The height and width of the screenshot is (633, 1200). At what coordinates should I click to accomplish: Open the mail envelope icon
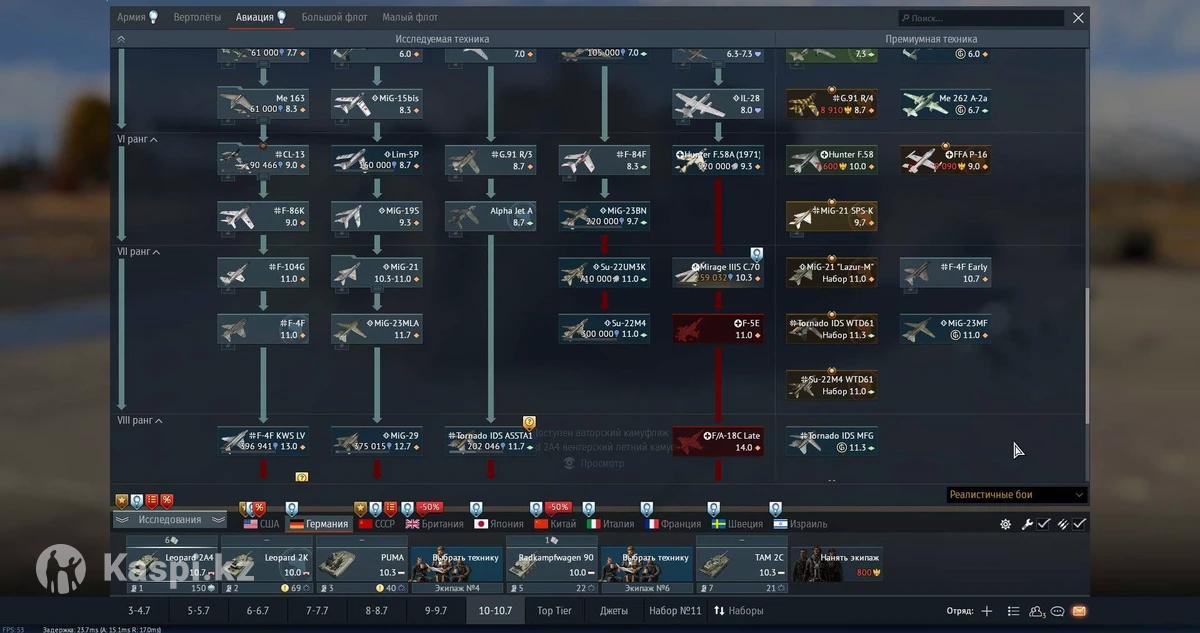click(1079, 611)
